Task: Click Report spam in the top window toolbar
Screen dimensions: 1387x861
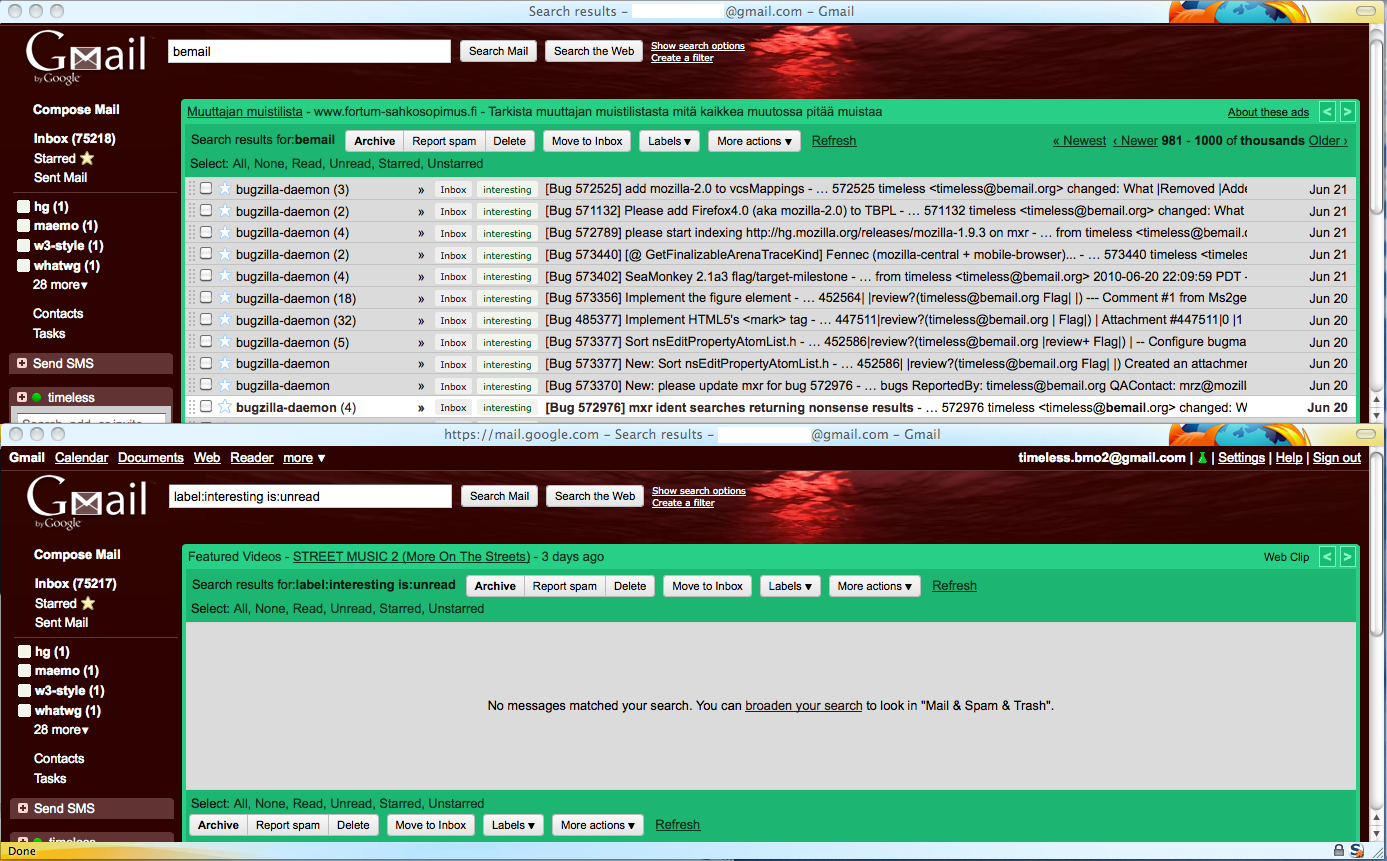Action: click(444, 141)
